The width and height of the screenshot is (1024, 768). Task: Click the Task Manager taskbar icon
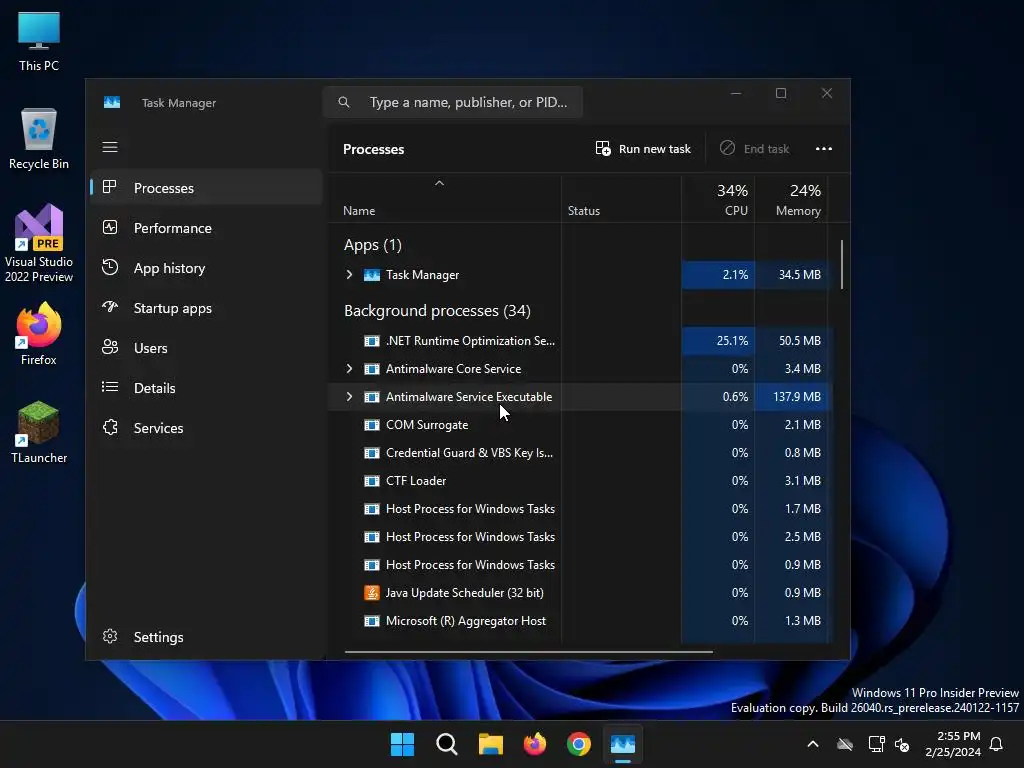pos(623,744)
